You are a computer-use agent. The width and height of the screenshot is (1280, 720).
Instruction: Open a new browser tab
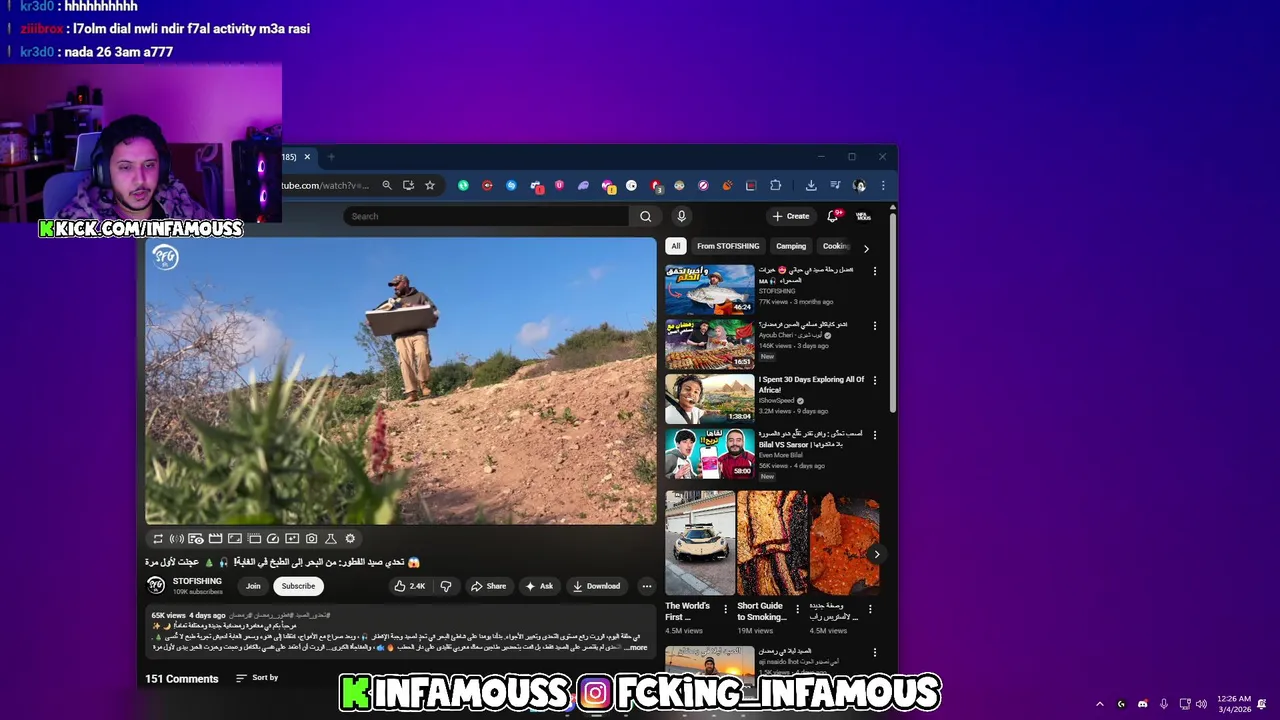point(332,157)
